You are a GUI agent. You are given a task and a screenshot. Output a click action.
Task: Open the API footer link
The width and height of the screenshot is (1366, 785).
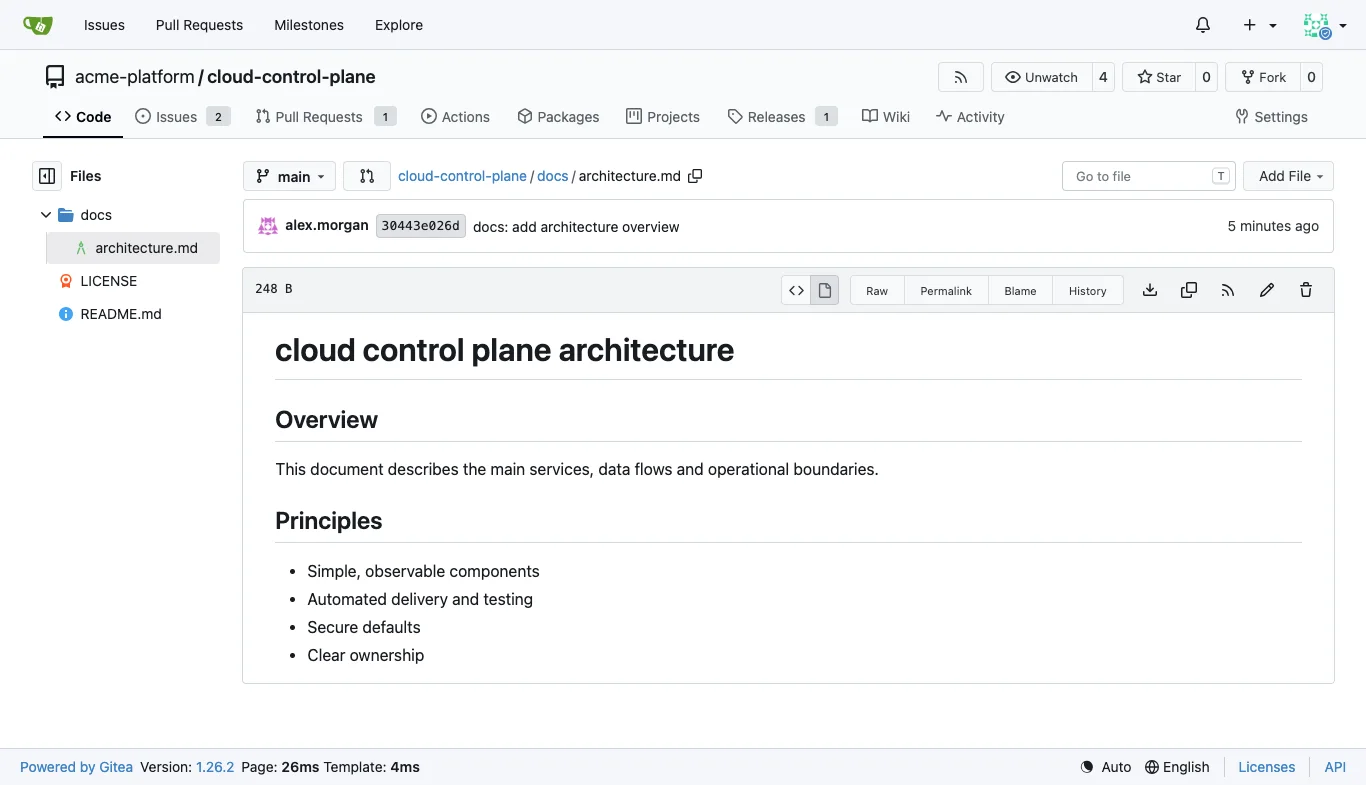[x=1335, y=767]
